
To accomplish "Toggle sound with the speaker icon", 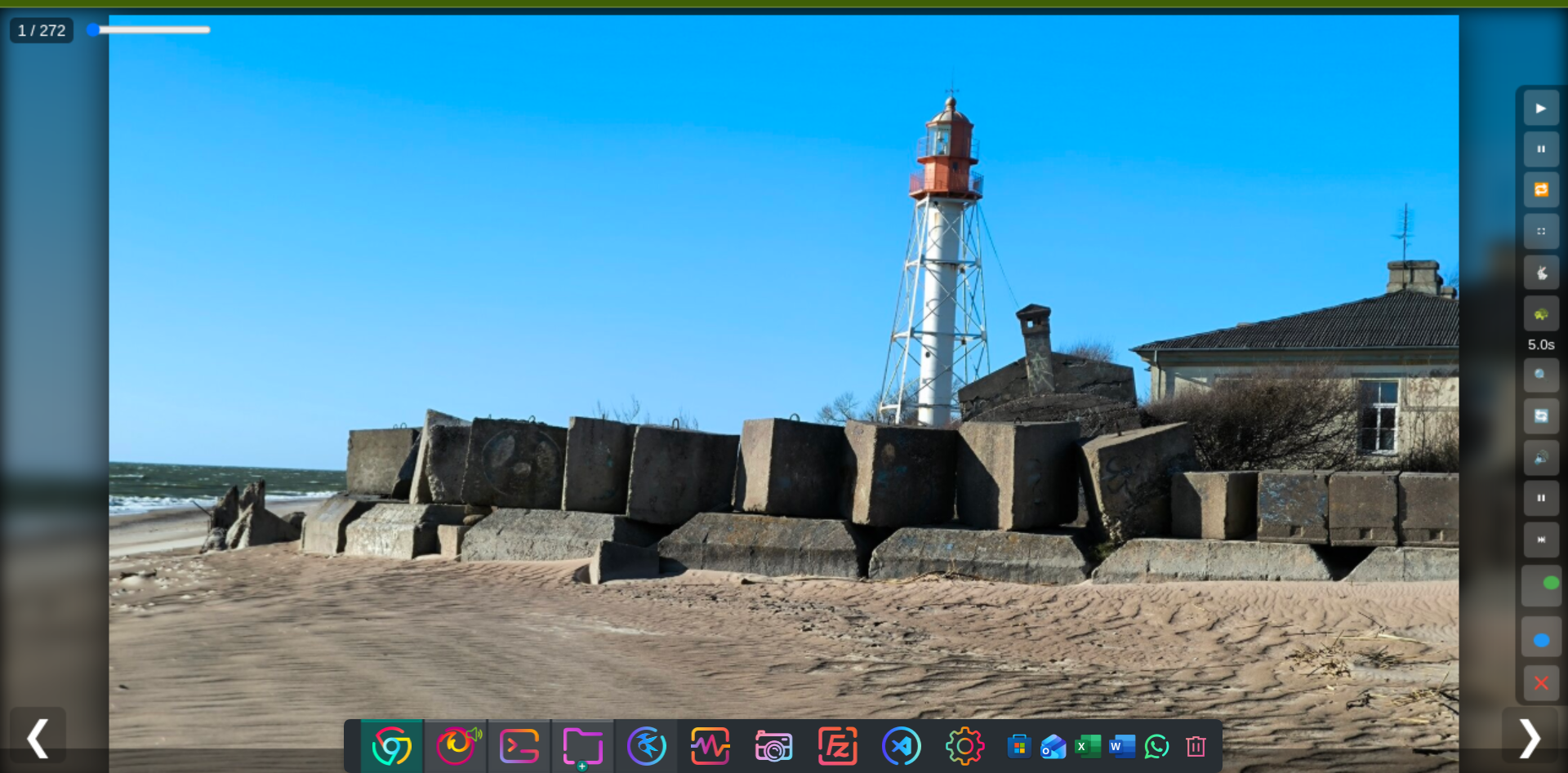I will (1541, 458).
